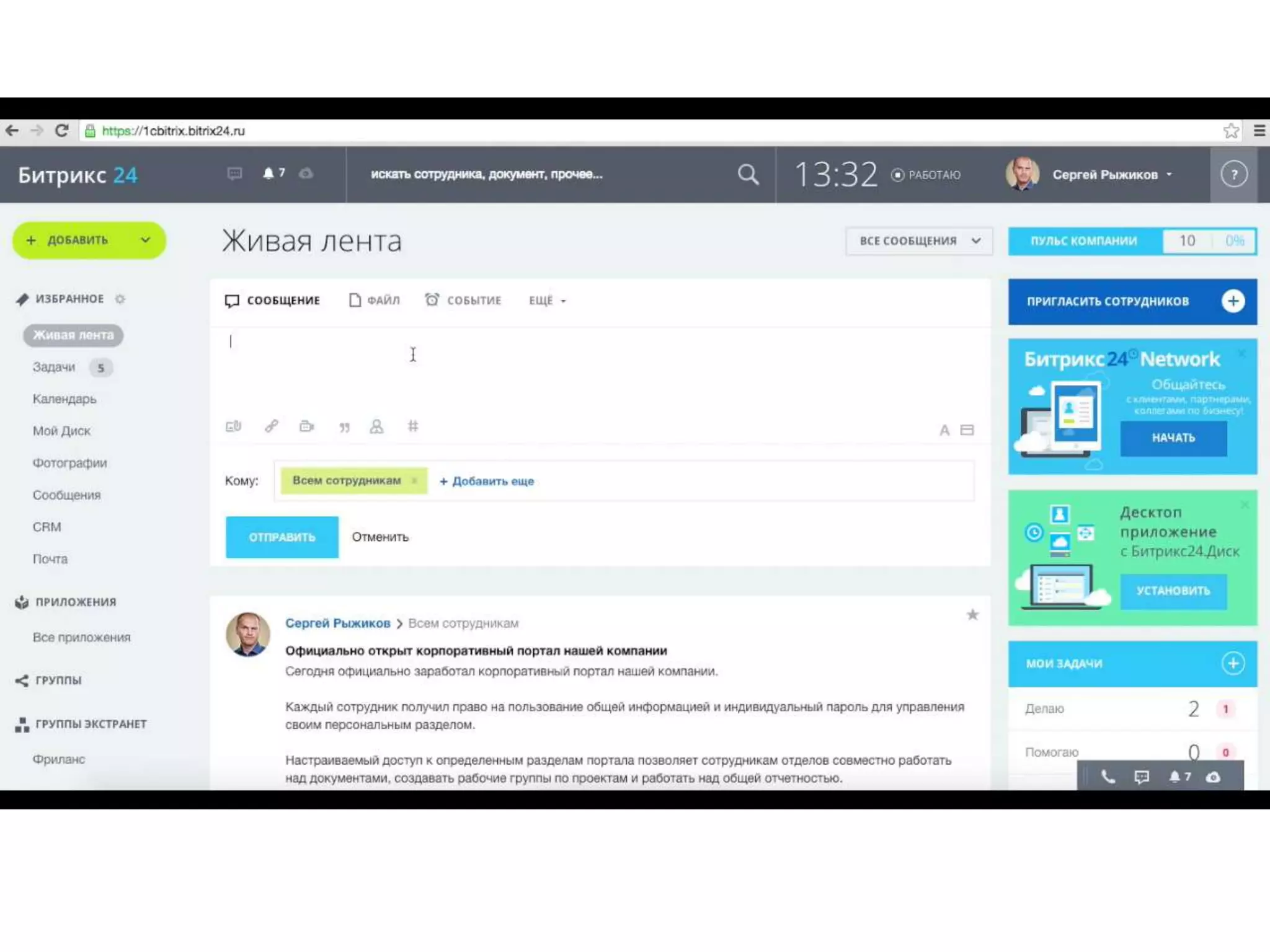Toggle the favorite star on Сергей Рыжиков's post
This screenshot has width=1270, height=952.
(972, 615)
